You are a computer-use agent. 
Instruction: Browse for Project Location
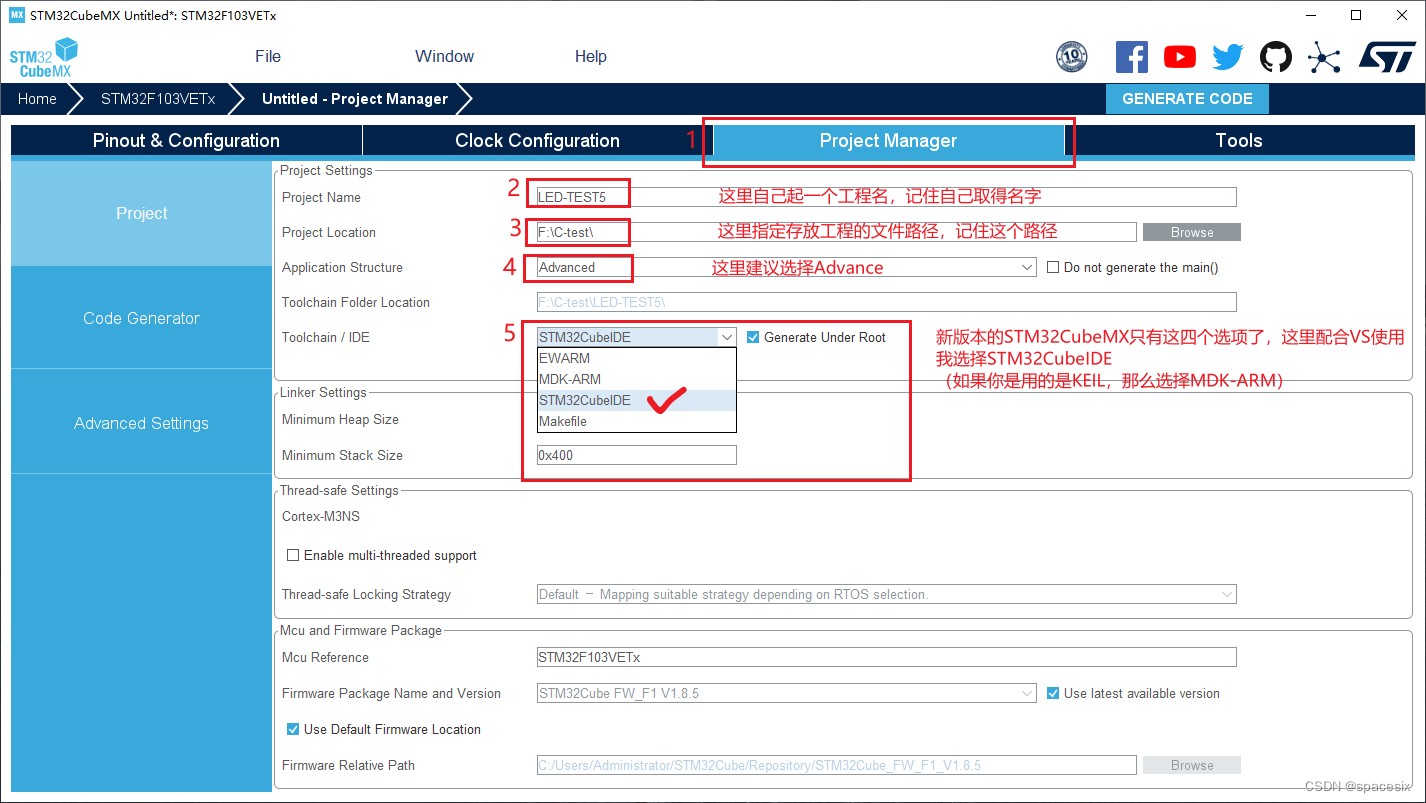click(1192, 232)
